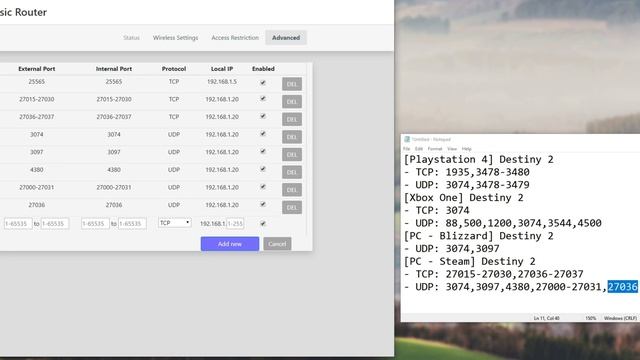The image size is (640, 360).
Task: Open the protocol TCP dropdown
Action: (175, 223)
